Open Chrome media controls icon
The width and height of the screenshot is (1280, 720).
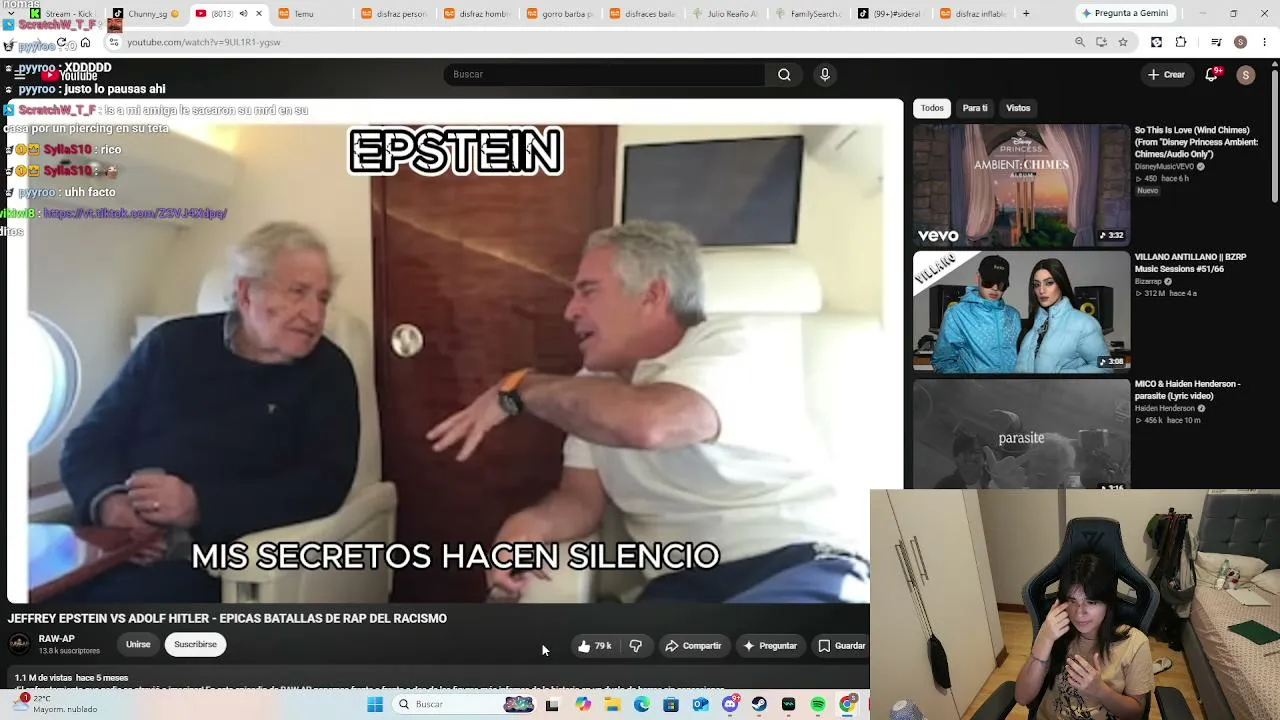point(1216,42)
